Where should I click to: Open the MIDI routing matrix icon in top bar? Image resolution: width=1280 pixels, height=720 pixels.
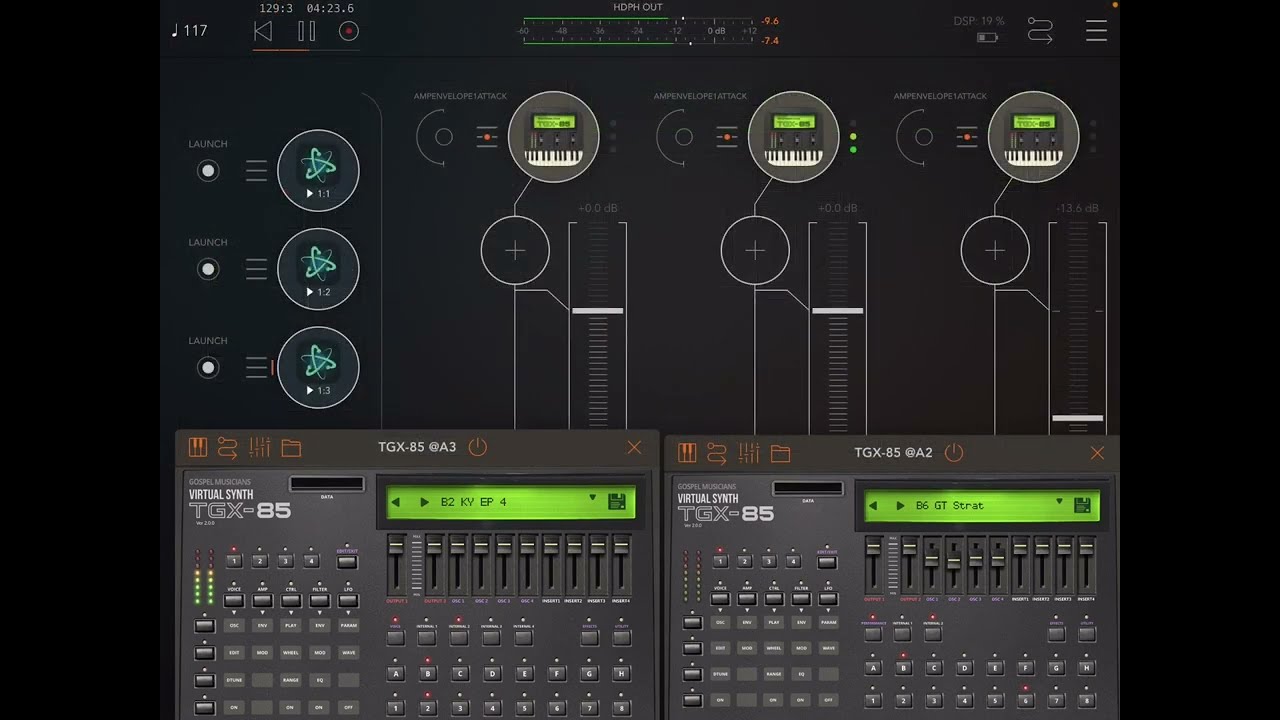point(1041,31)
